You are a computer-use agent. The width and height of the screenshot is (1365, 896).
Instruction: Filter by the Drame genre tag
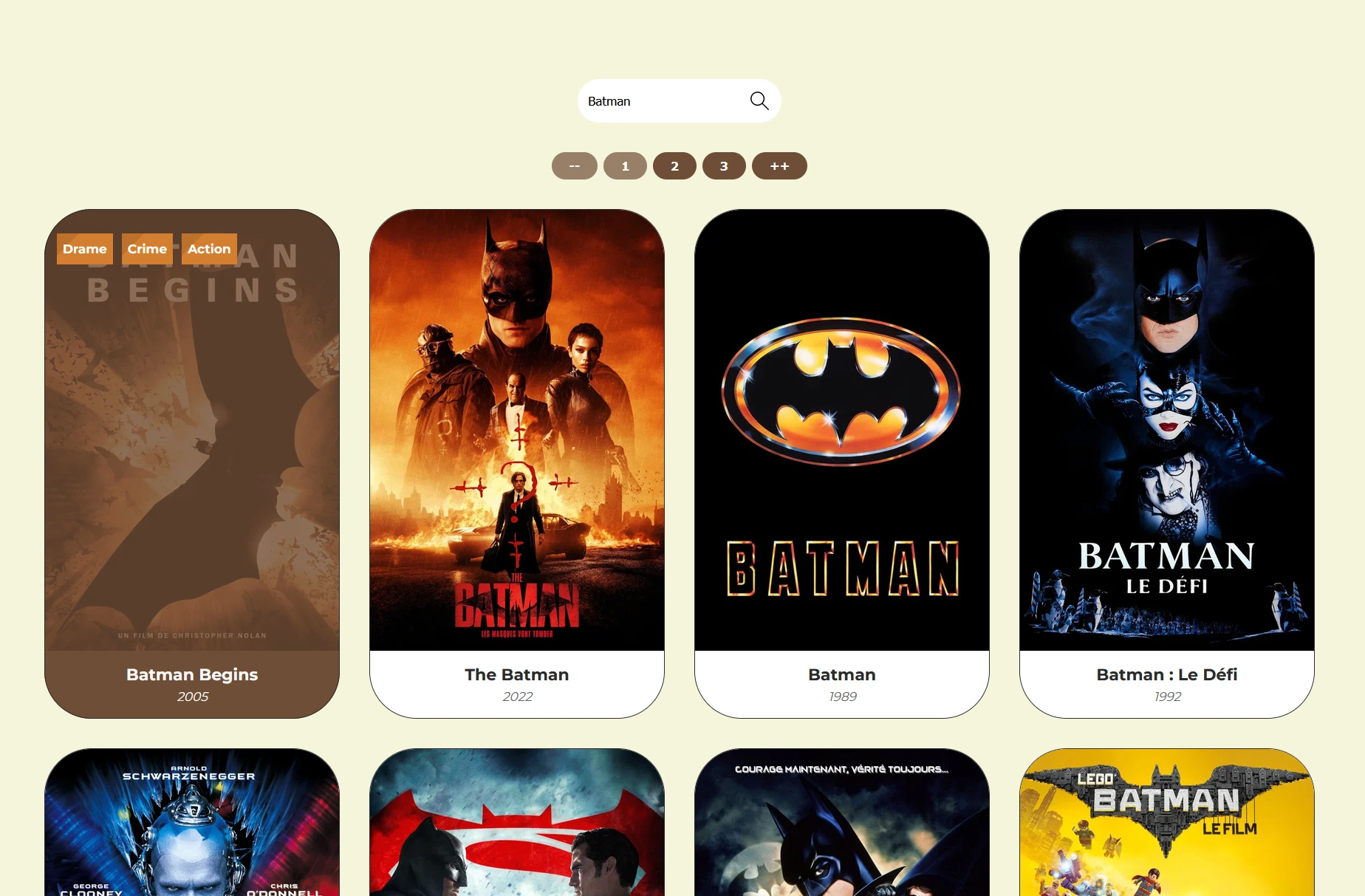pos(85,249)
